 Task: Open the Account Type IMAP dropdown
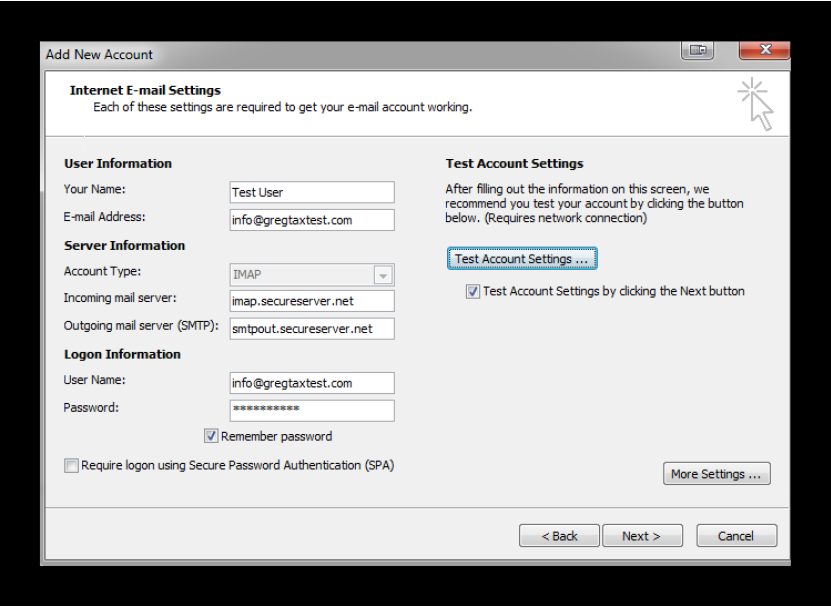click(312, 275)
